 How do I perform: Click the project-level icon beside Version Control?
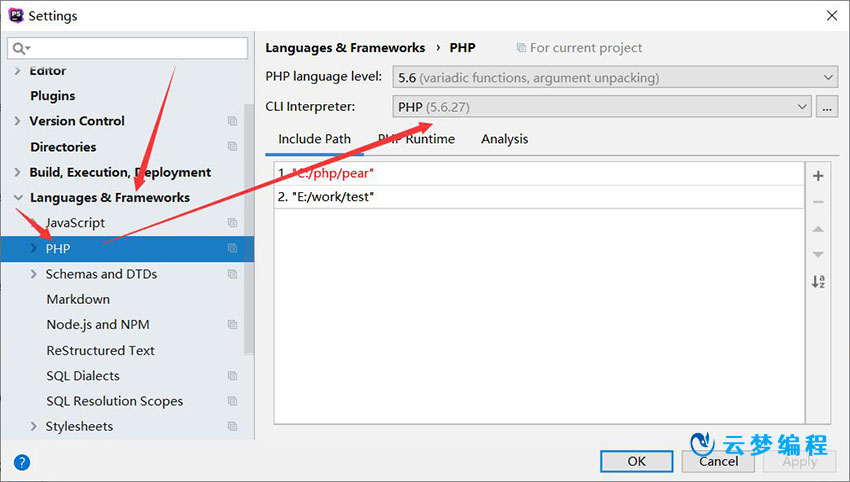click(x=232, y=121)
